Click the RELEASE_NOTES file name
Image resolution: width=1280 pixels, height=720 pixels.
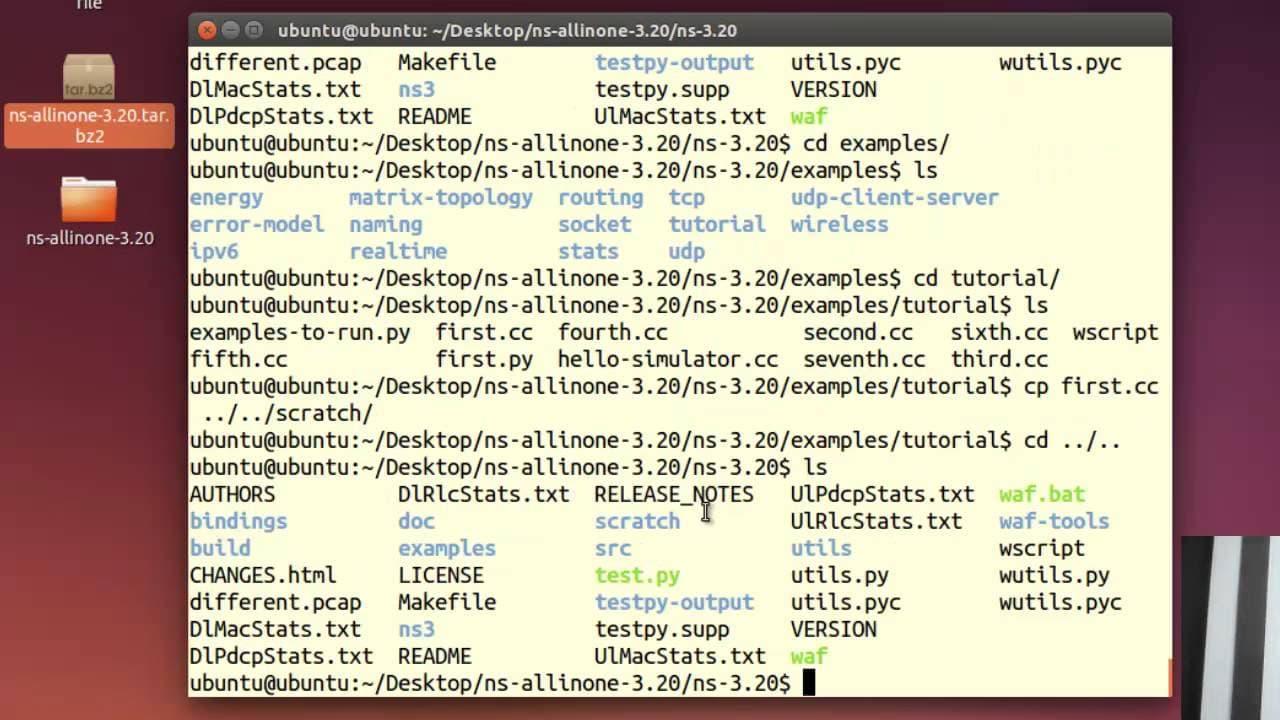(x=674, y=495)
